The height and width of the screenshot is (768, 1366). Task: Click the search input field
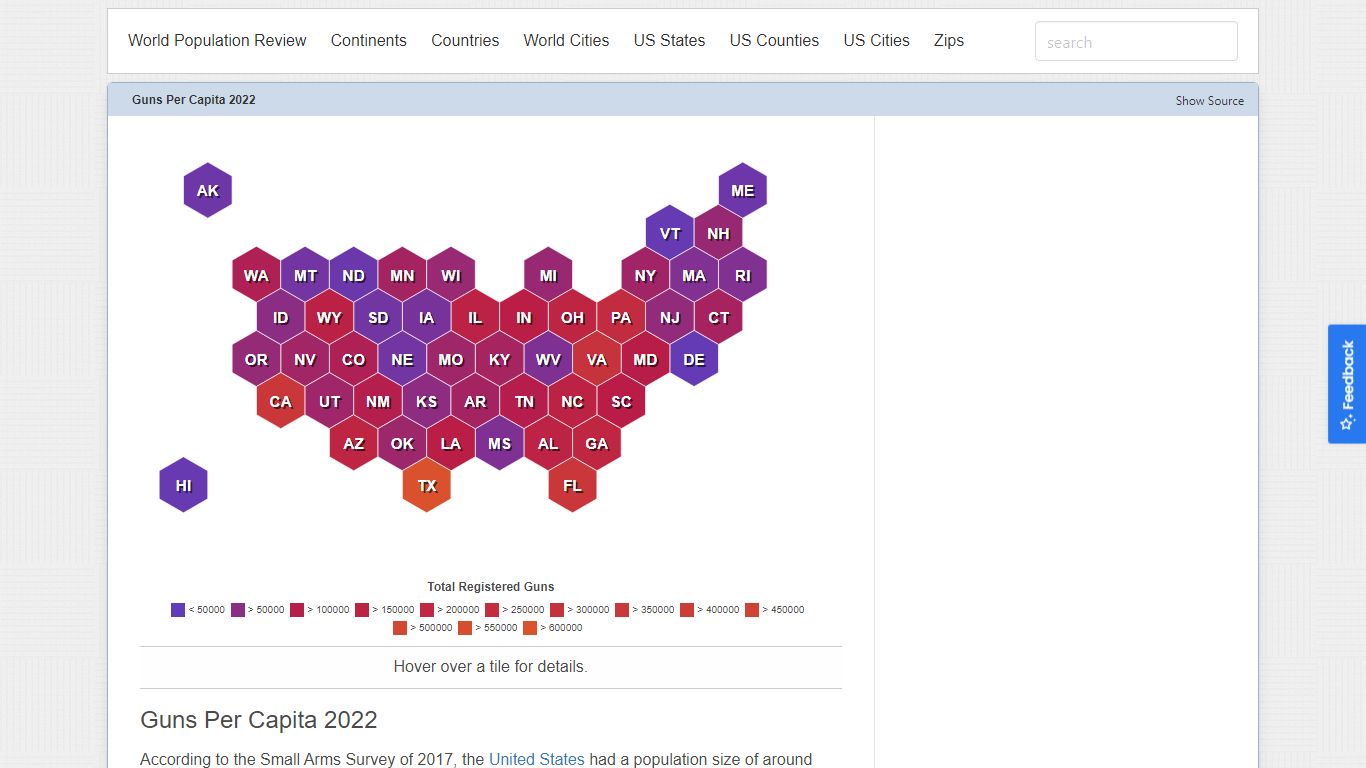1136,42
